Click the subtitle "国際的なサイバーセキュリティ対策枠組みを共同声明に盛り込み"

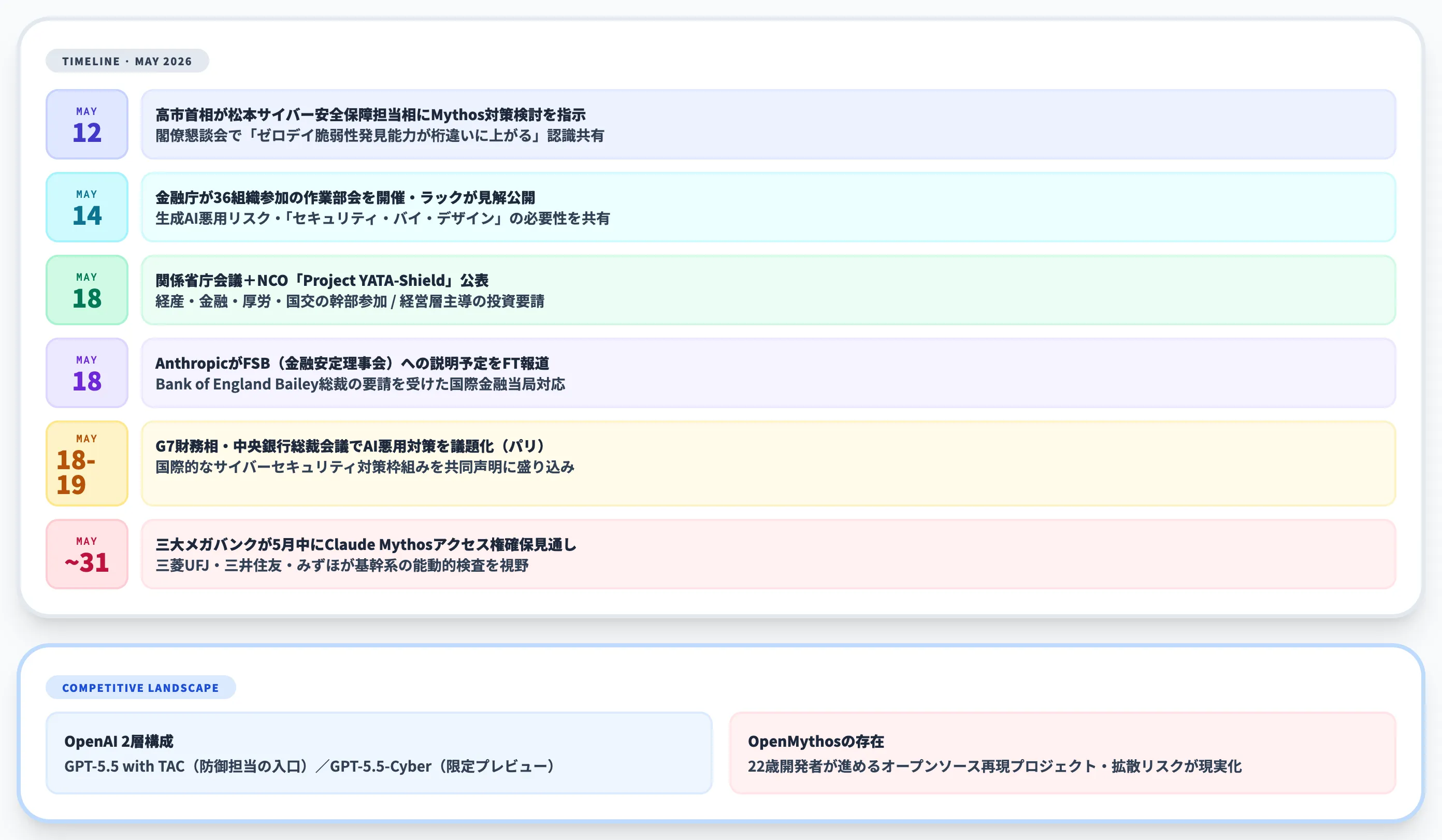(365, 467)
